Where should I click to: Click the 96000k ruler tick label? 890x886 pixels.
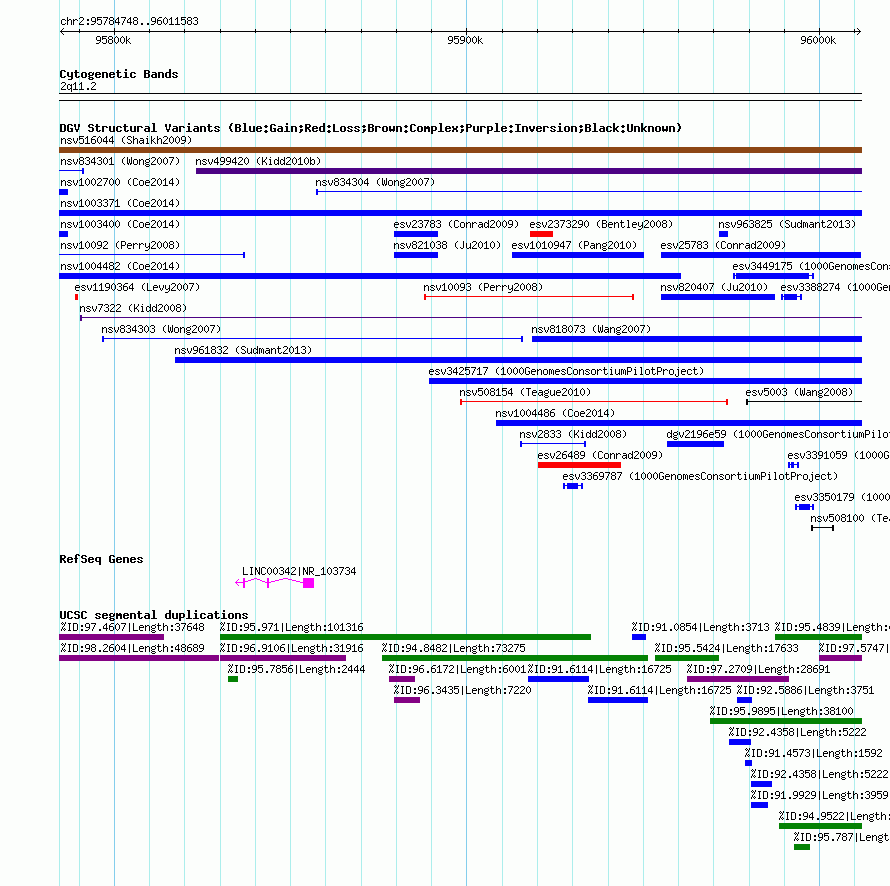tap(818, 40)
